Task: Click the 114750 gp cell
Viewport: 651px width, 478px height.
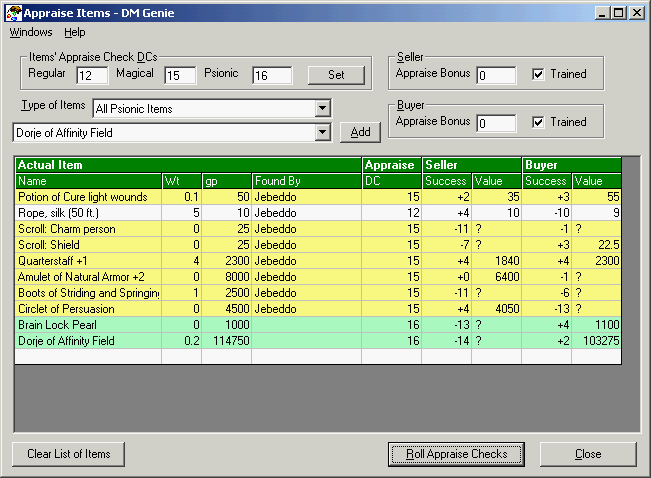Action: pos(227,341)
